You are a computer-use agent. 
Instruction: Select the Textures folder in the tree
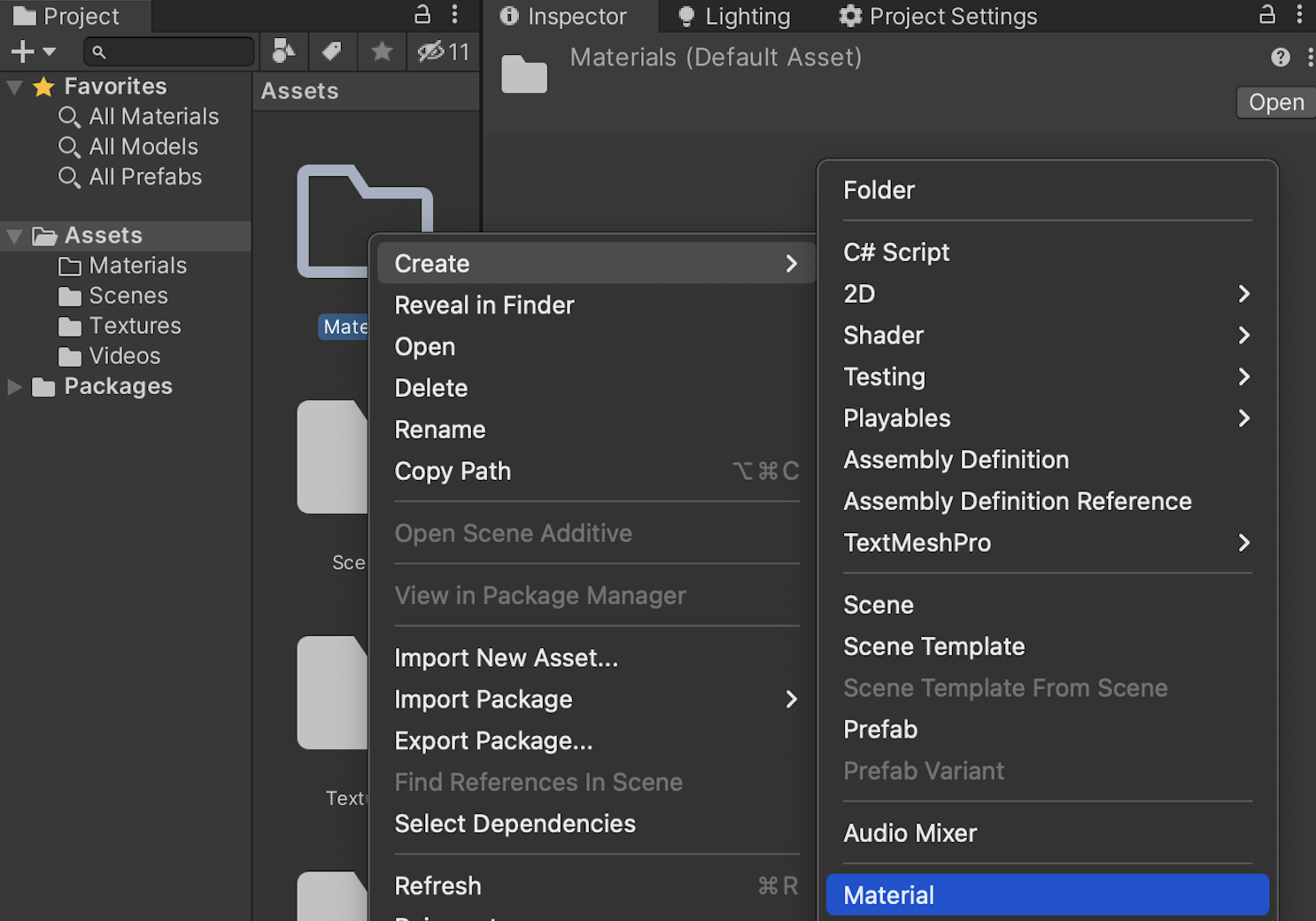click(135, 326)
